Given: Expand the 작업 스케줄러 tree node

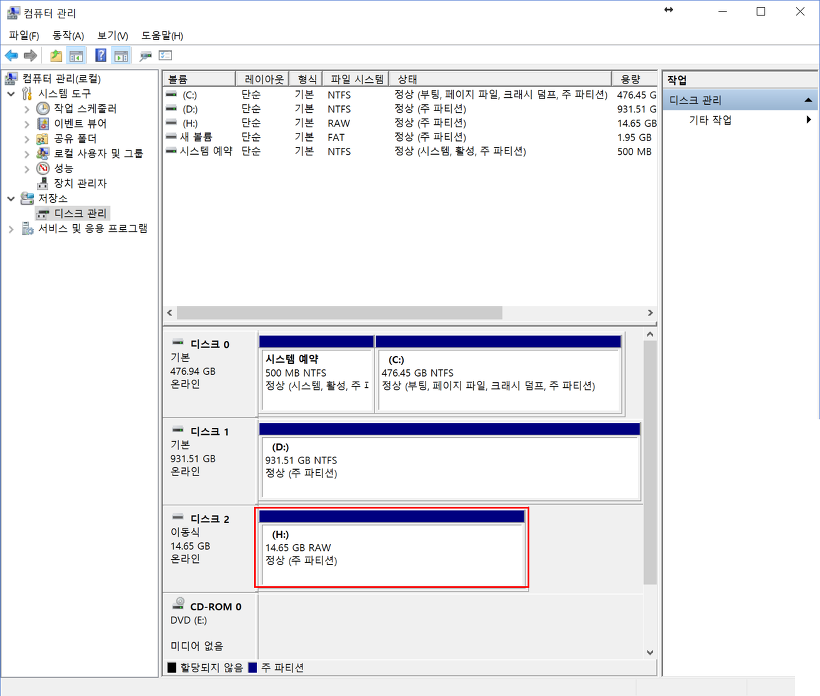Looking at the screenshot, I should tap(27, 109).
